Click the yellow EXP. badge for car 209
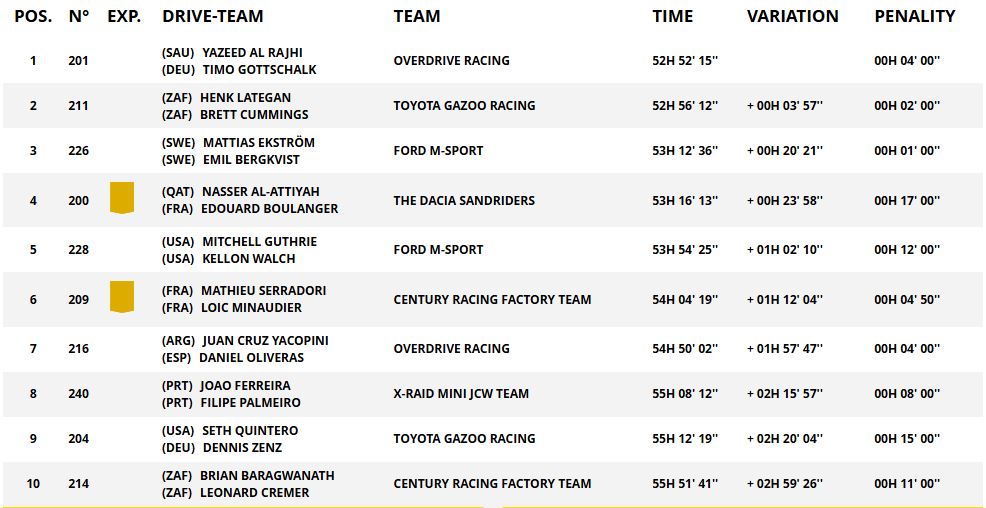The width and height of the screenshot is (986, 508). [x=122, y=296]
